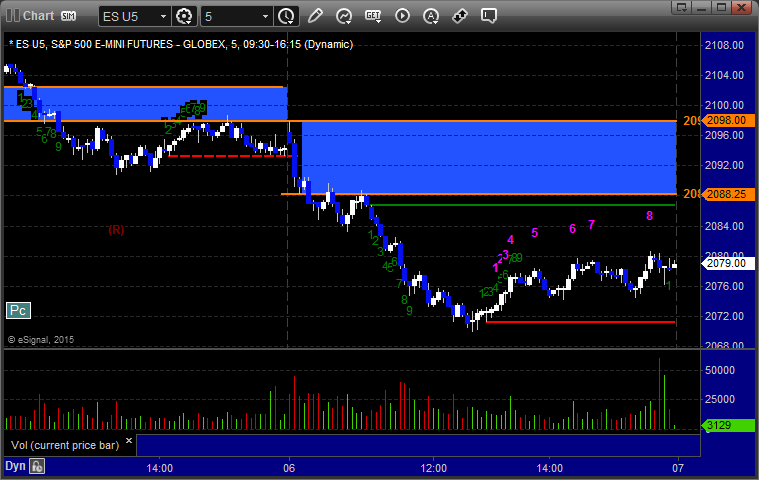The width and height of the screenshot is (759, 480).
Task: Click the 2084.00 price axis label
Action: [724, 226]
